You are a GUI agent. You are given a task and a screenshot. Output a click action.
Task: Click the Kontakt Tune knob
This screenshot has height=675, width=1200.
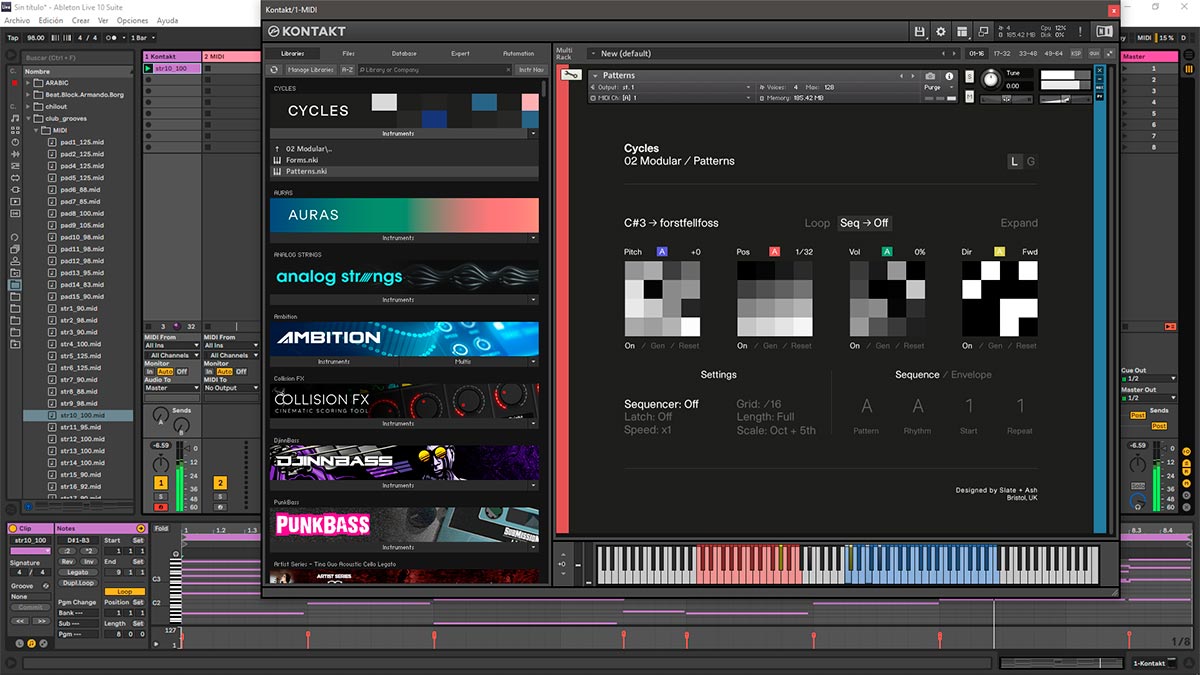[990, 80]
